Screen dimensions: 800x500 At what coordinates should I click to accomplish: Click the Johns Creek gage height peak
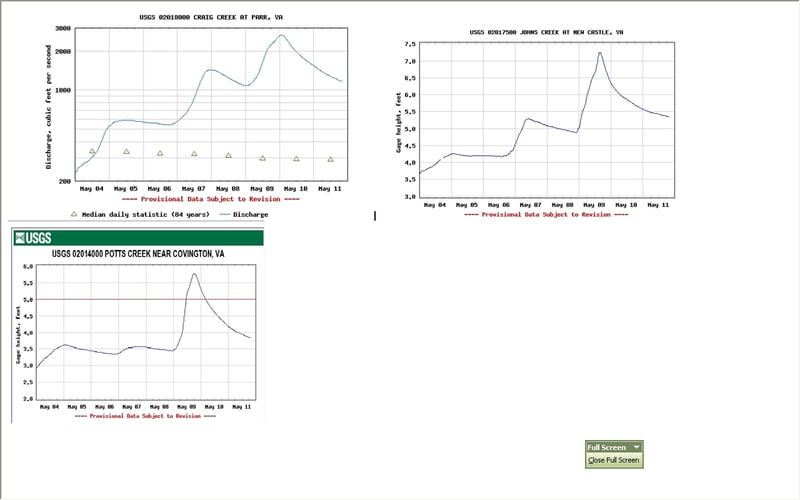[x=599, y=53]
